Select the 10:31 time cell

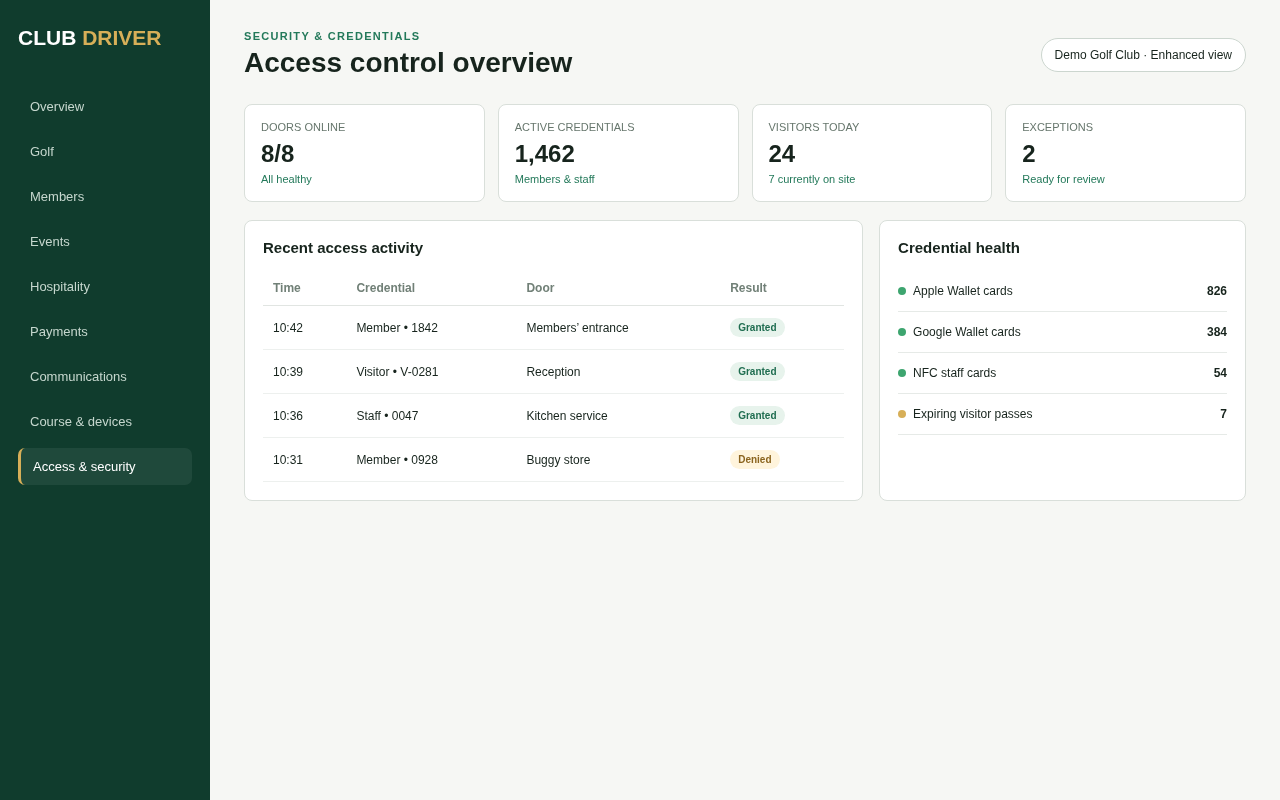(x=288, y=460)
